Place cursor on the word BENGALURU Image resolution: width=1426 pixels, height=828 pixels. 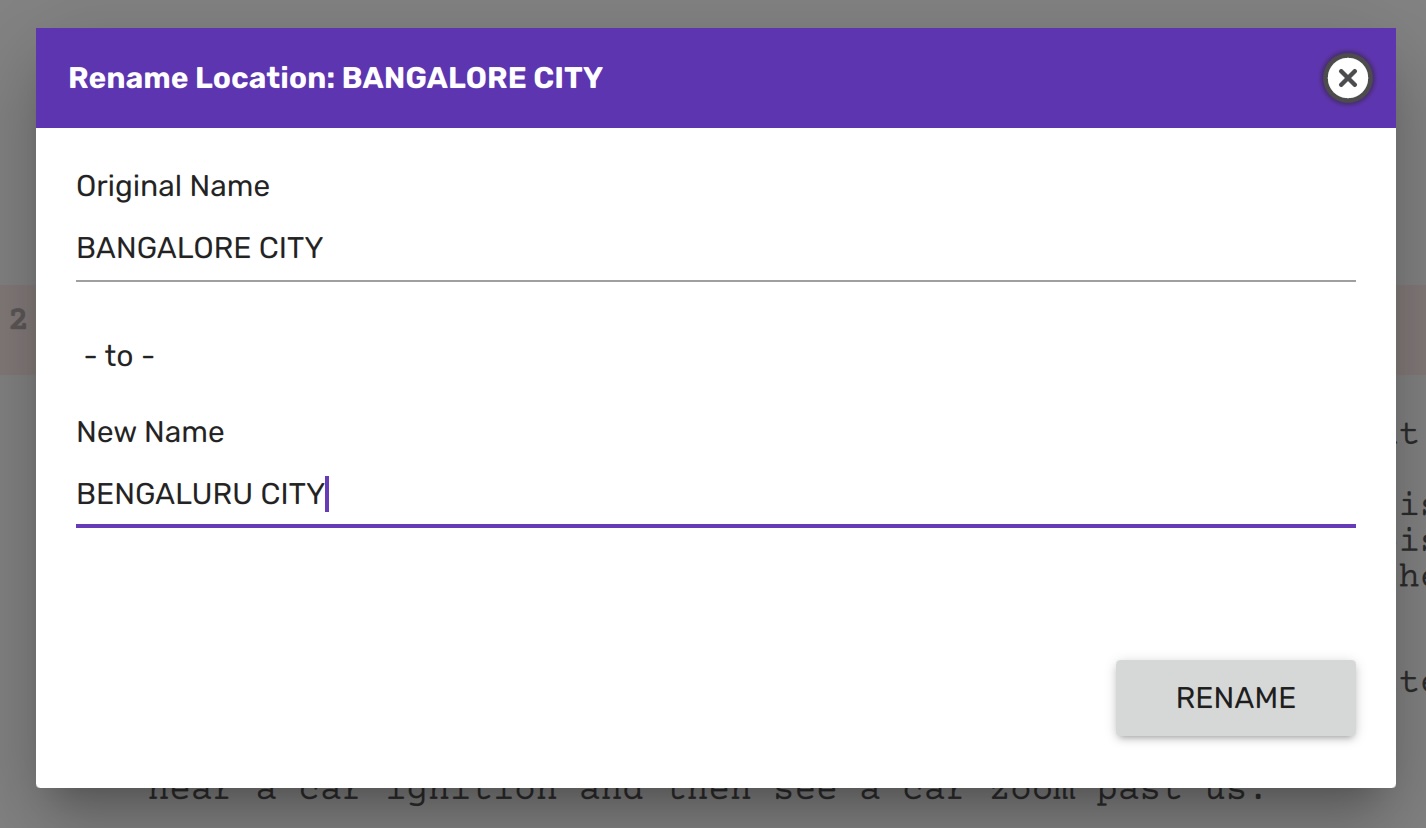pyautogui.click(x=164, y=494)
